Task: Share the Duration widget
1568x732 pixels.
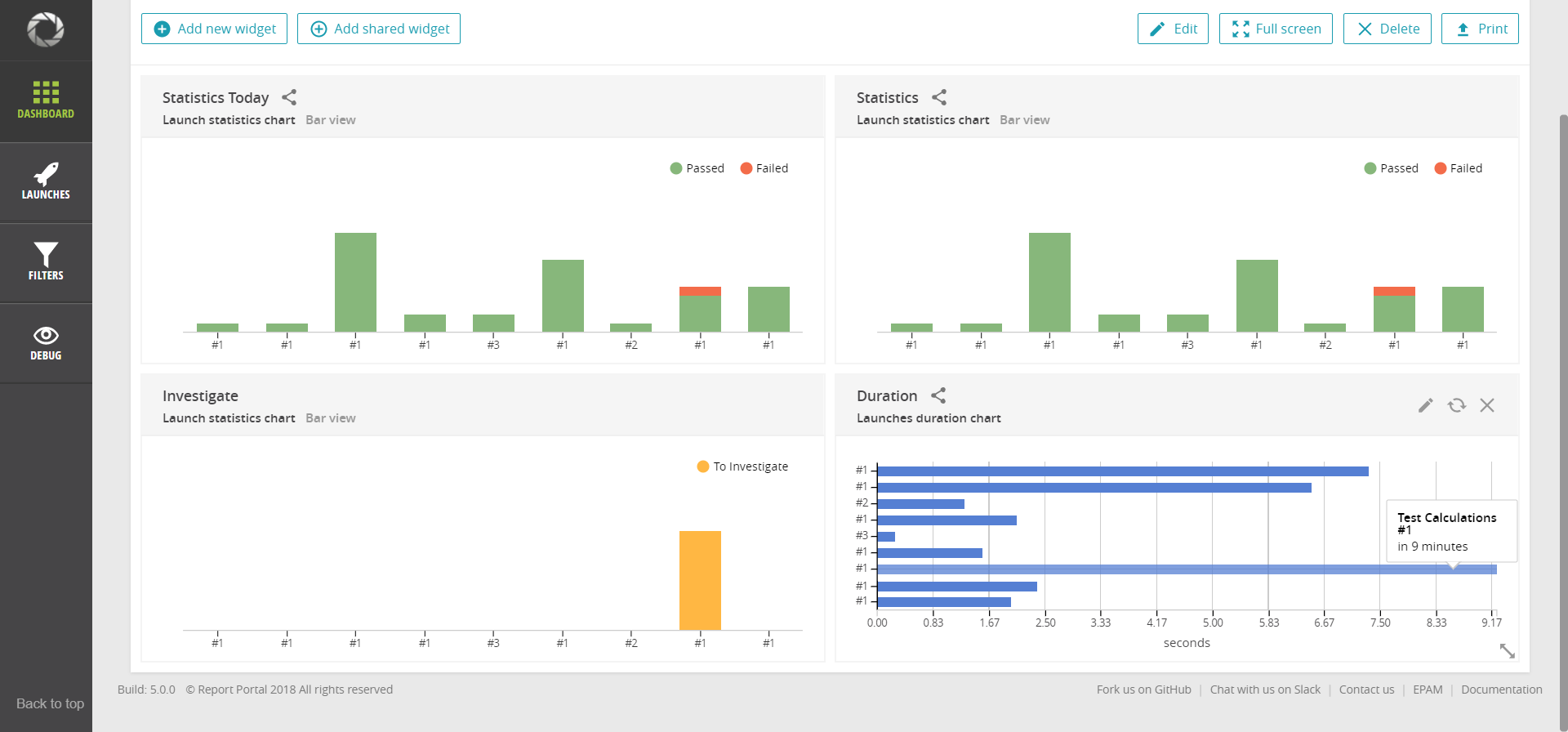Action: coord(938,395)
